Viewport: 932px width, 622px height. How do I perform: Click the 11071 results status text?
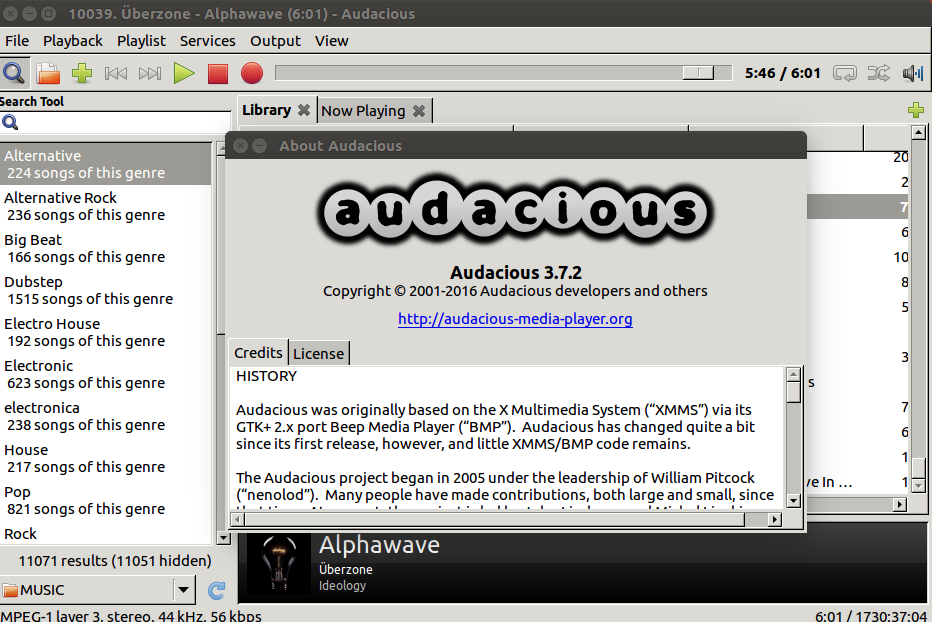(115, 561)
